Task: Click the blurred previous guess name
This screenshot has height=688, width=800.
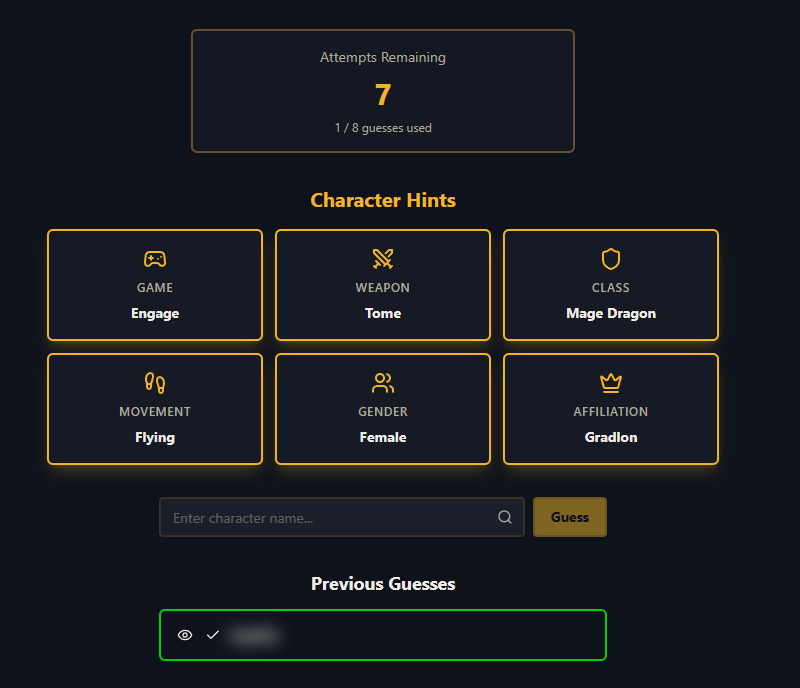Action: tap(254, 635)
